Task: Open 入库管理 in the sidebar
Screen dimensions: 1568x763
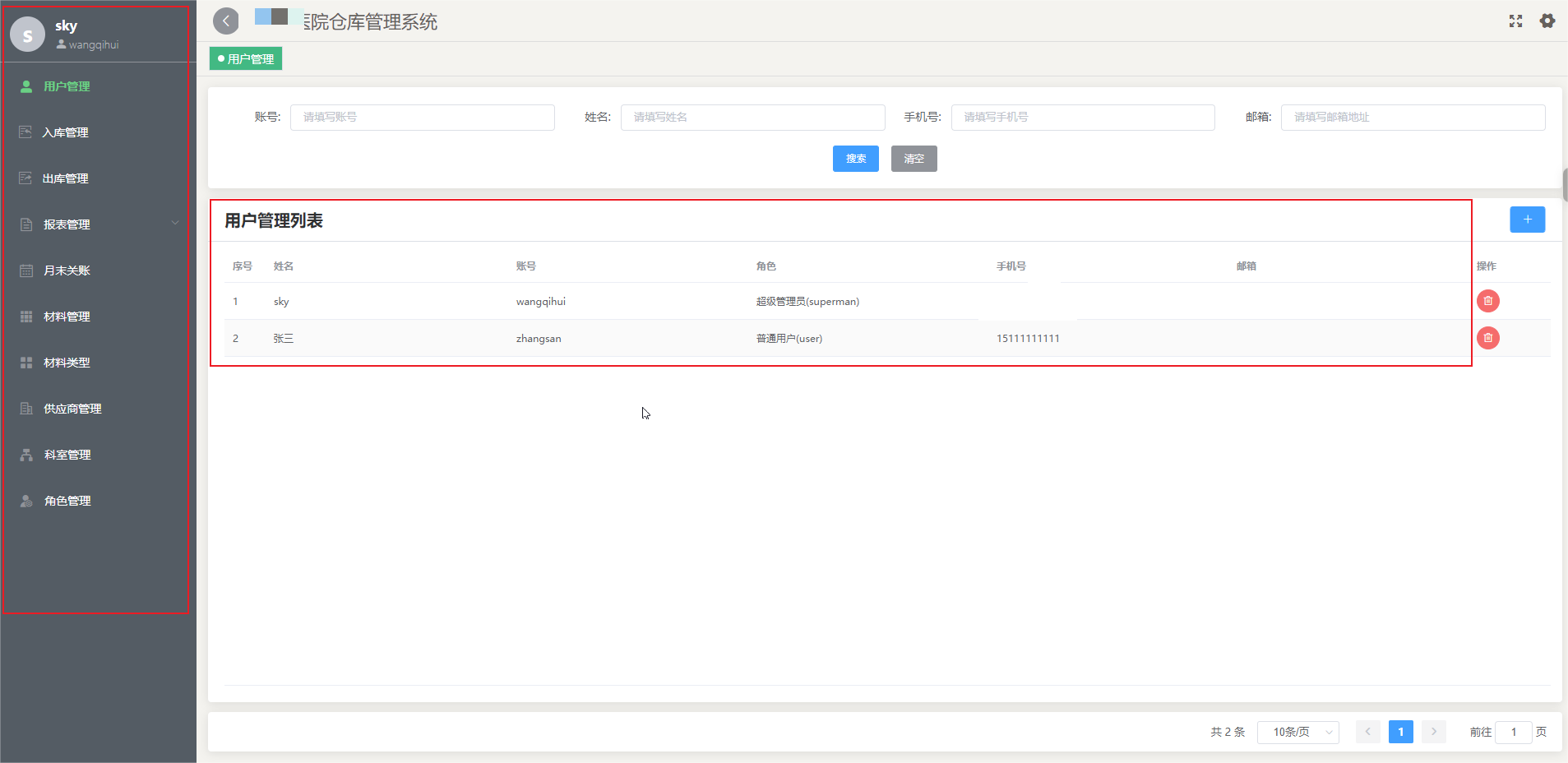Action: coord(65,132)
